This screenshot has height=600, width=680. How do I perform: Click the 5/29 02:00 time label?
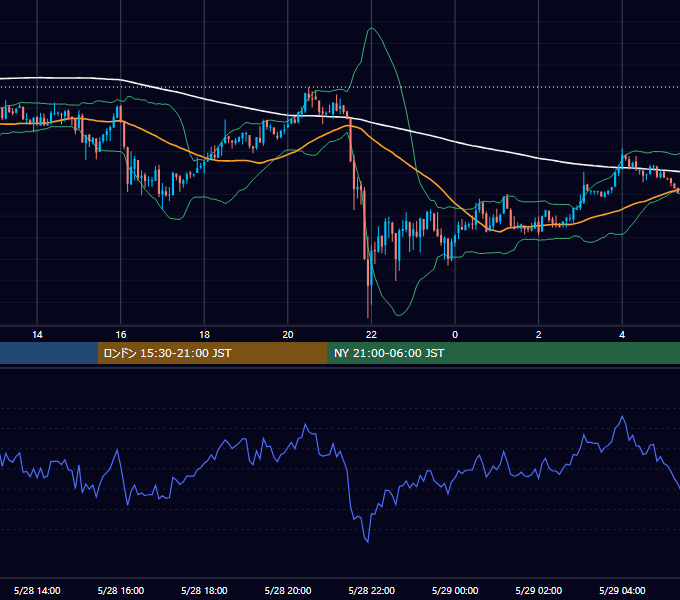point(539,590)
